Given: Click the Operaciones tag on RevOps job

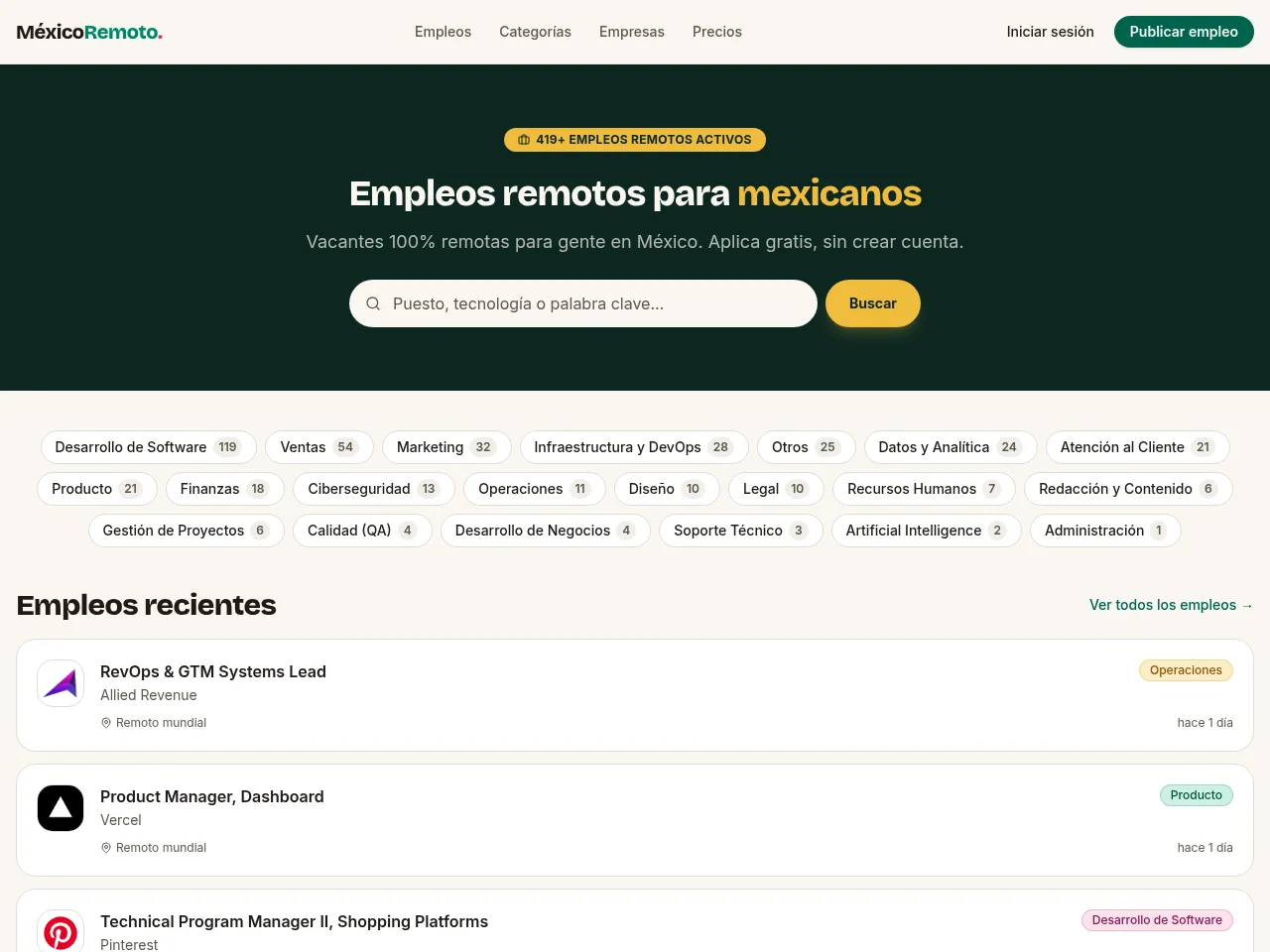Looking at the screenshot, I should [x=1186, y=670].
